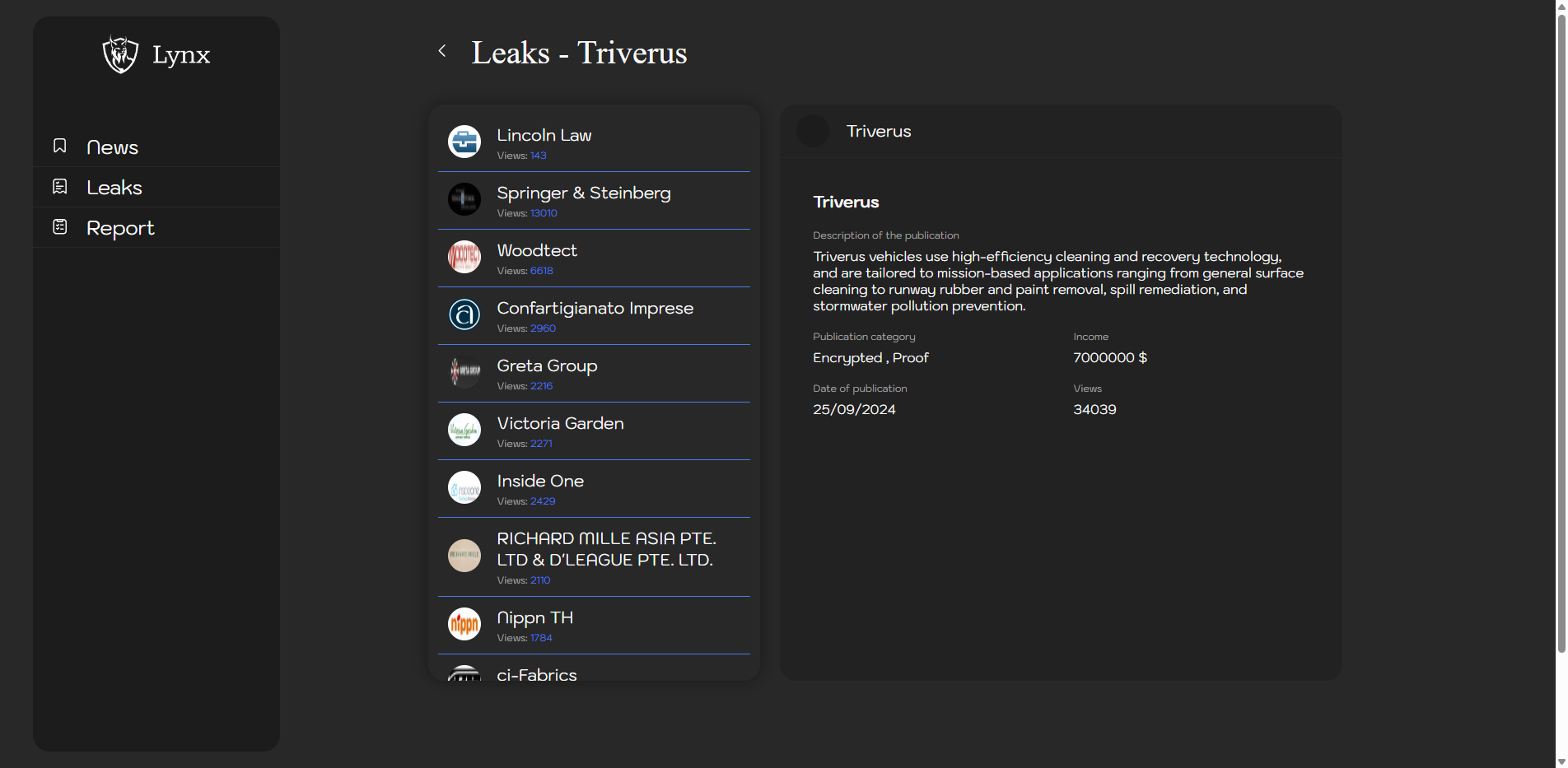Click the Confartigianato Imprese logo icon
The height and width of the screenshot is (768, 1568).
pos(464,314)
